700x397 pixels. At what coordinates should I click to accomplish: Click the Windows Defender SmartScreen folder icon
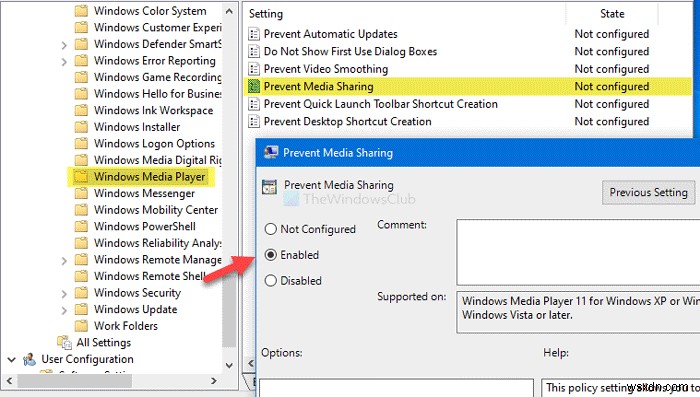pos(81,44)
